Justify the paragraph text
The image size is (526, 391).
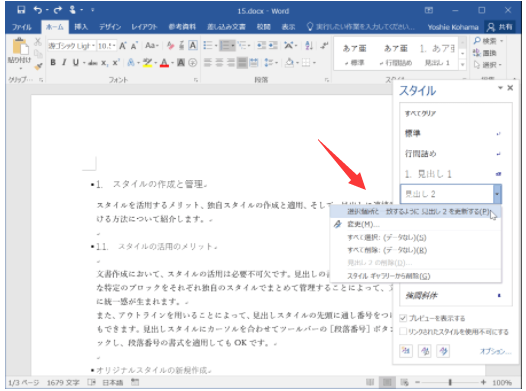(242, 62)
